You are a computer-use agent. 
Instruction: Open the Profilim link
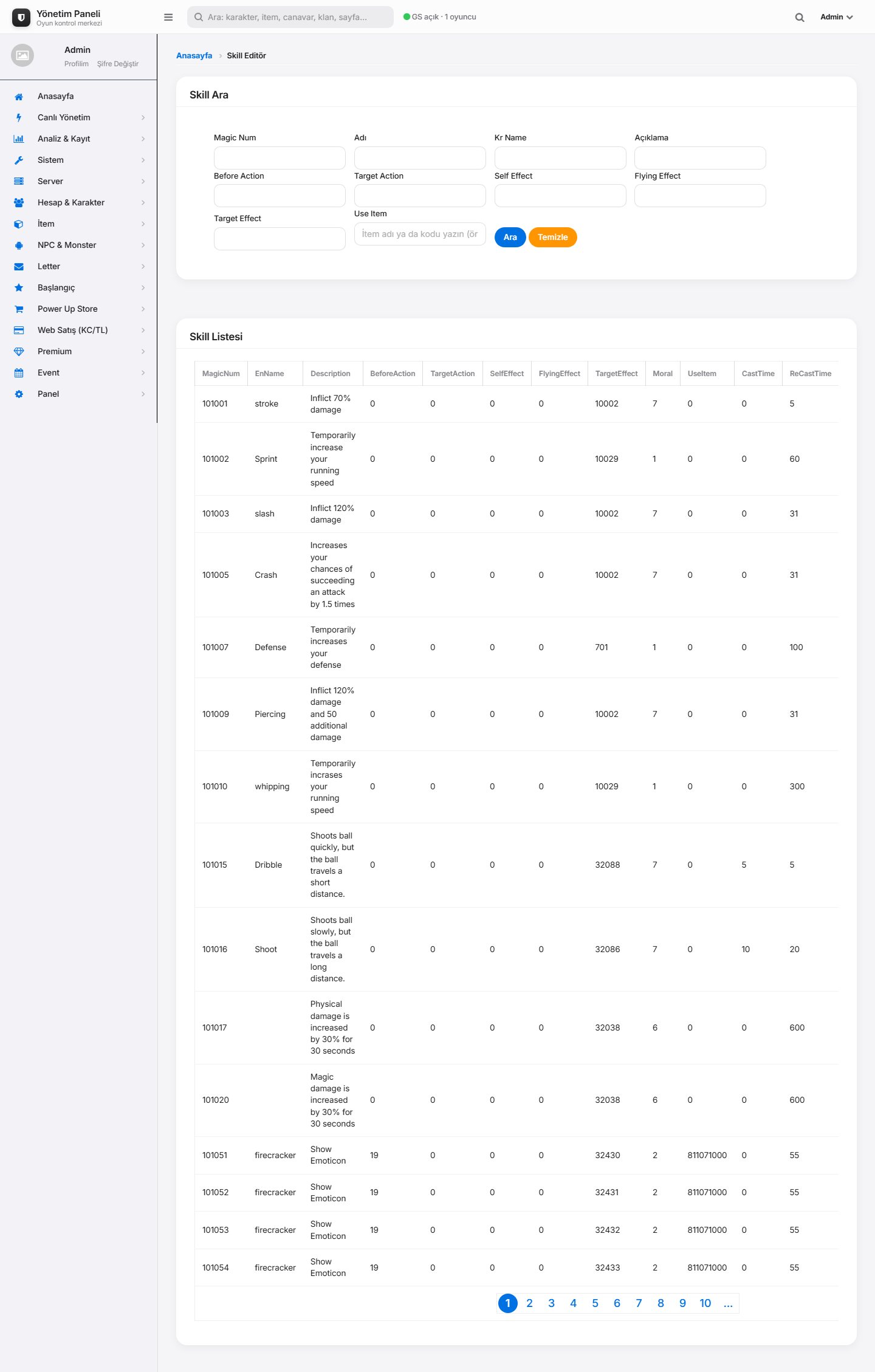(x=77, y=64)
